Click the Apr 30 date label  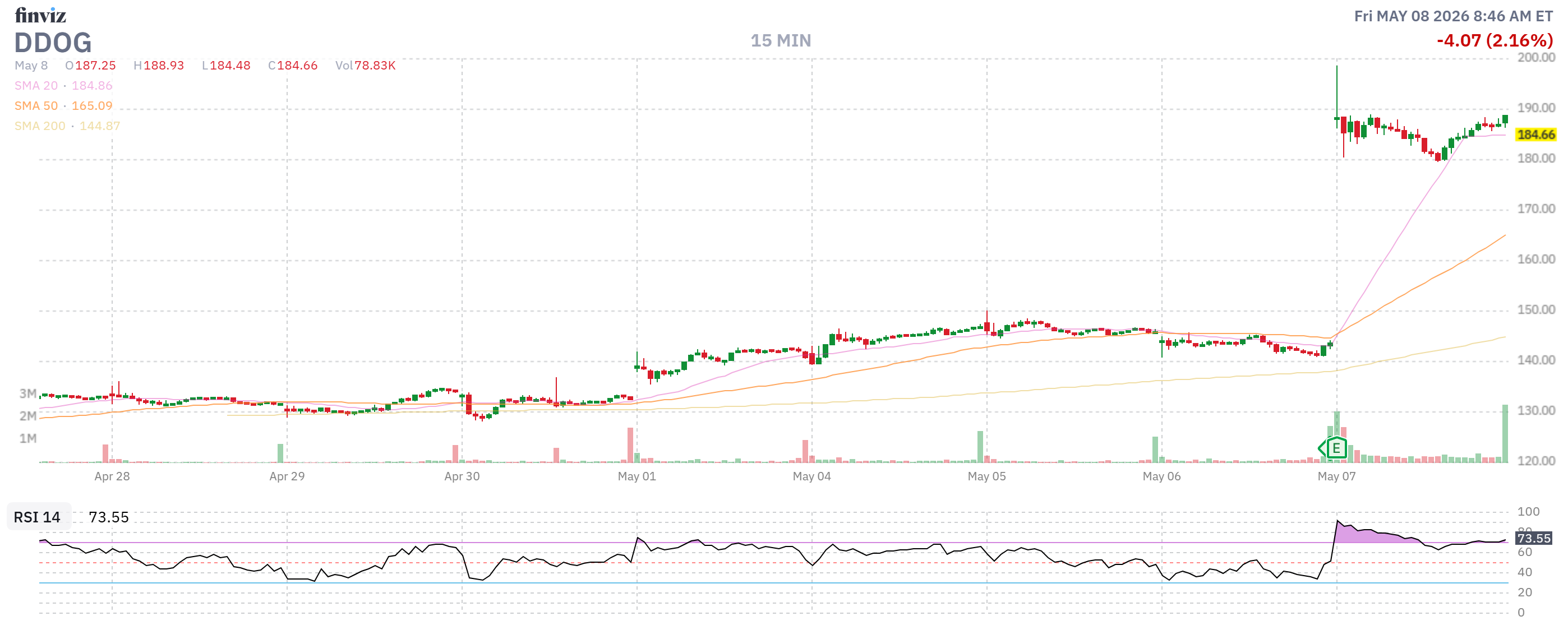coord(462,476)
